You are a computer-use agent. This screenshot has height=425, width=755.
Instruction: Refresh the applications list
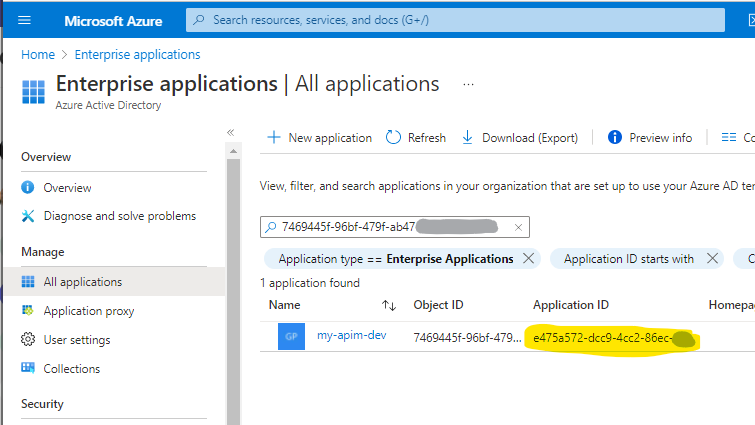(416, 138)
